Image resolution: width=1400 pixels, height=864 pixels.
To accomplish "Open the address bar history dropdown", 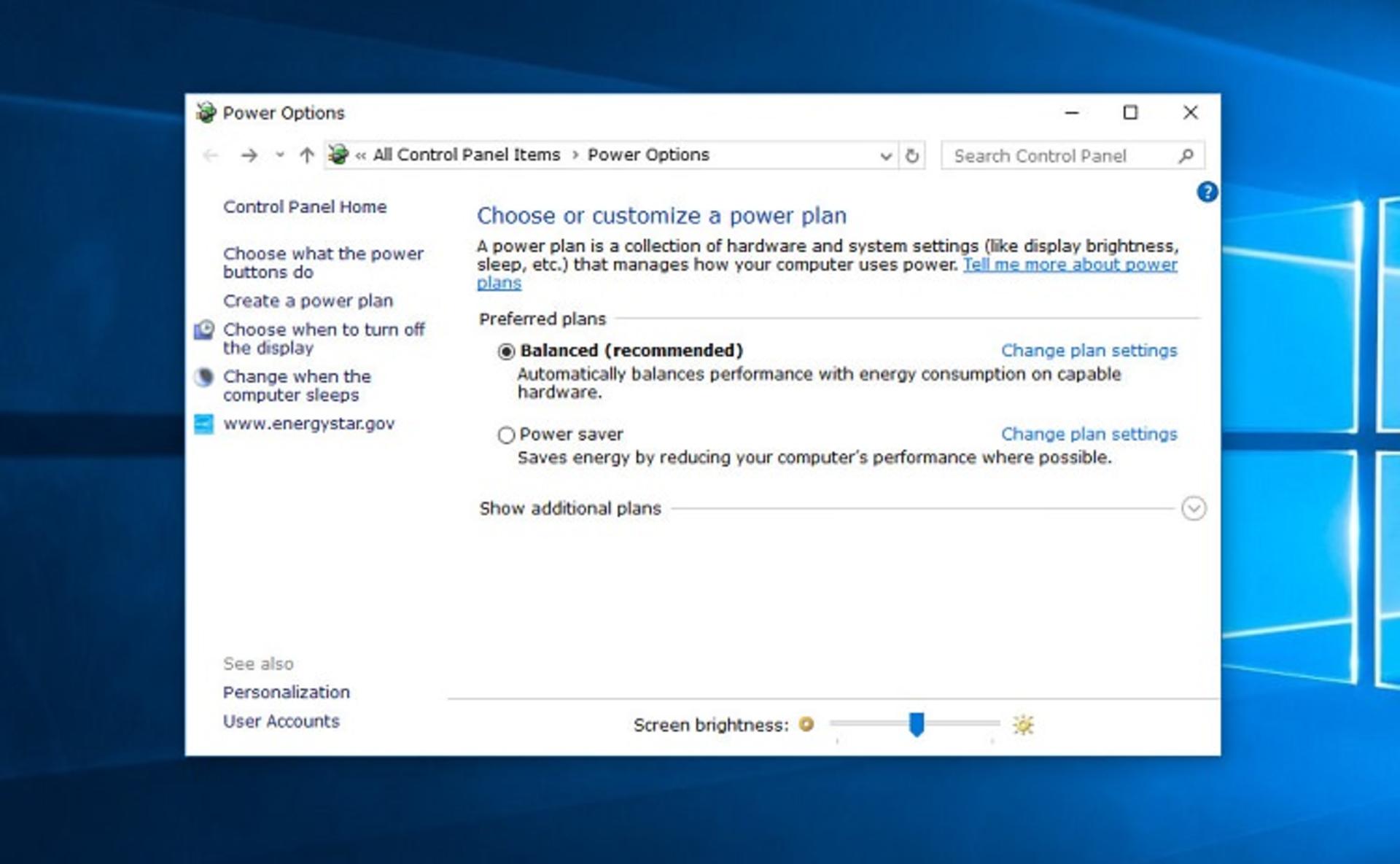I will (885, 156).
